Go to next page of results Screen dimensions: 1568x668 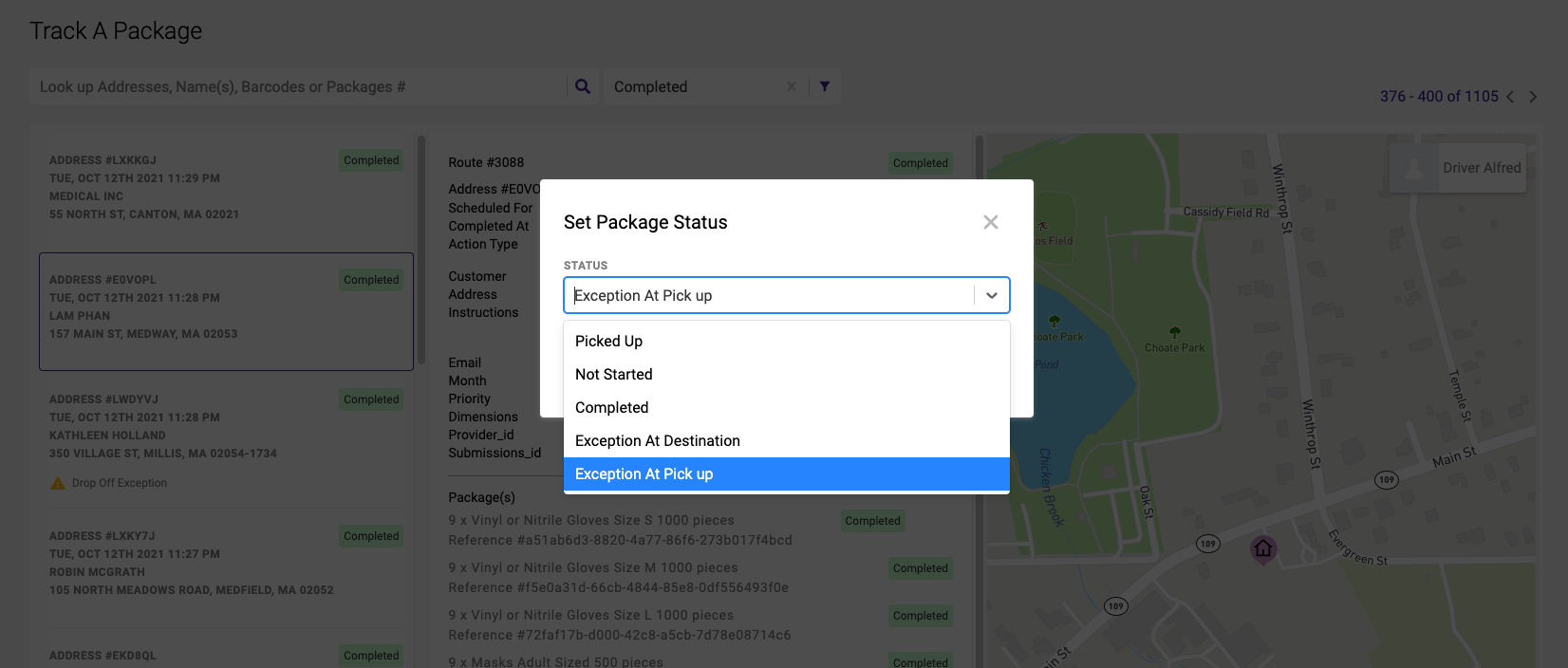(x=1533, y=97)
